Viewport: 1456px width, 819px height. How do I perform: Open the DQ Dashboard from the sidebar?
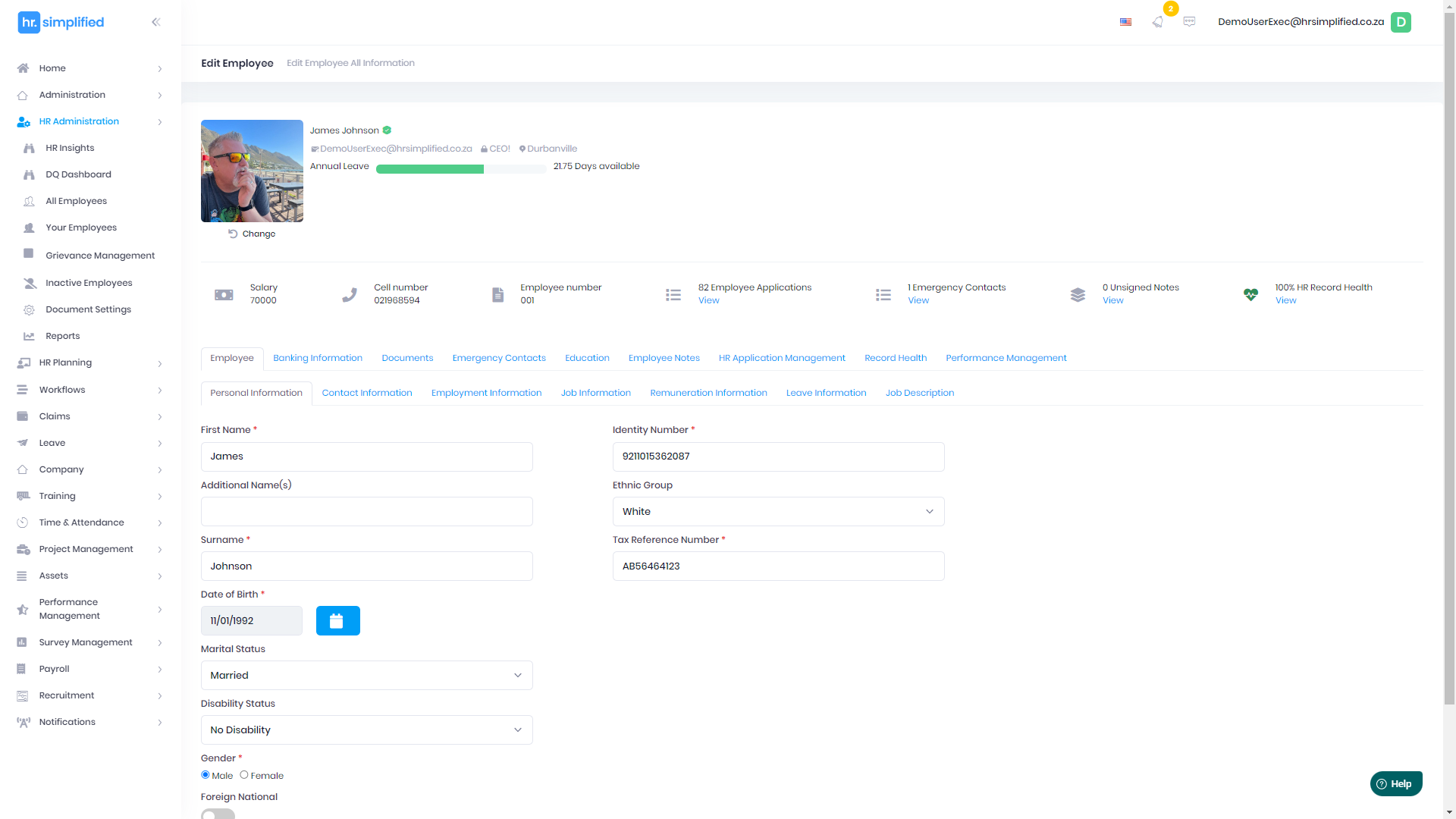29,174
